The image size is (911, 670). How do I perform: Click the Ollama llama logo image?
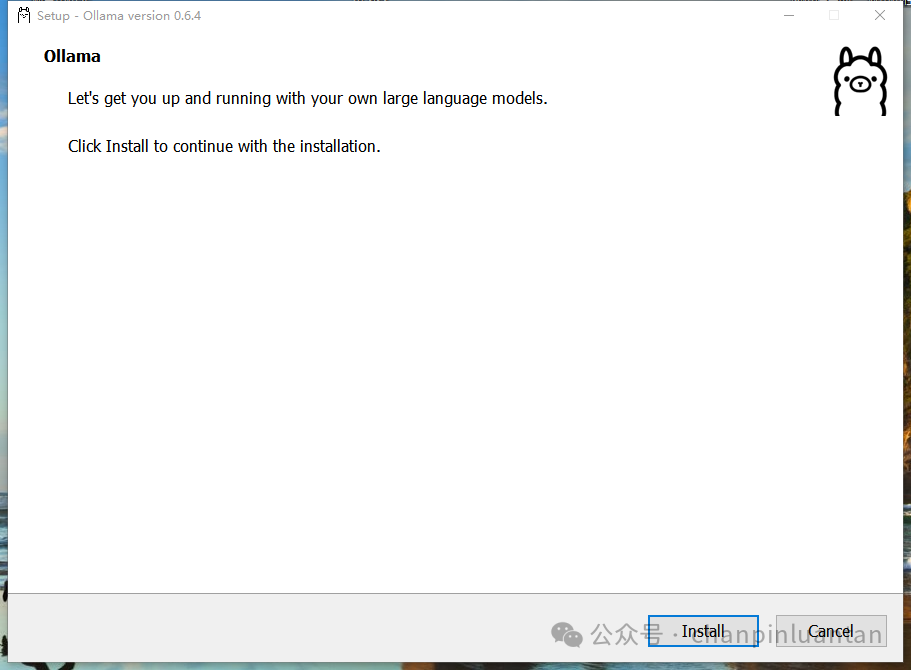860,81
